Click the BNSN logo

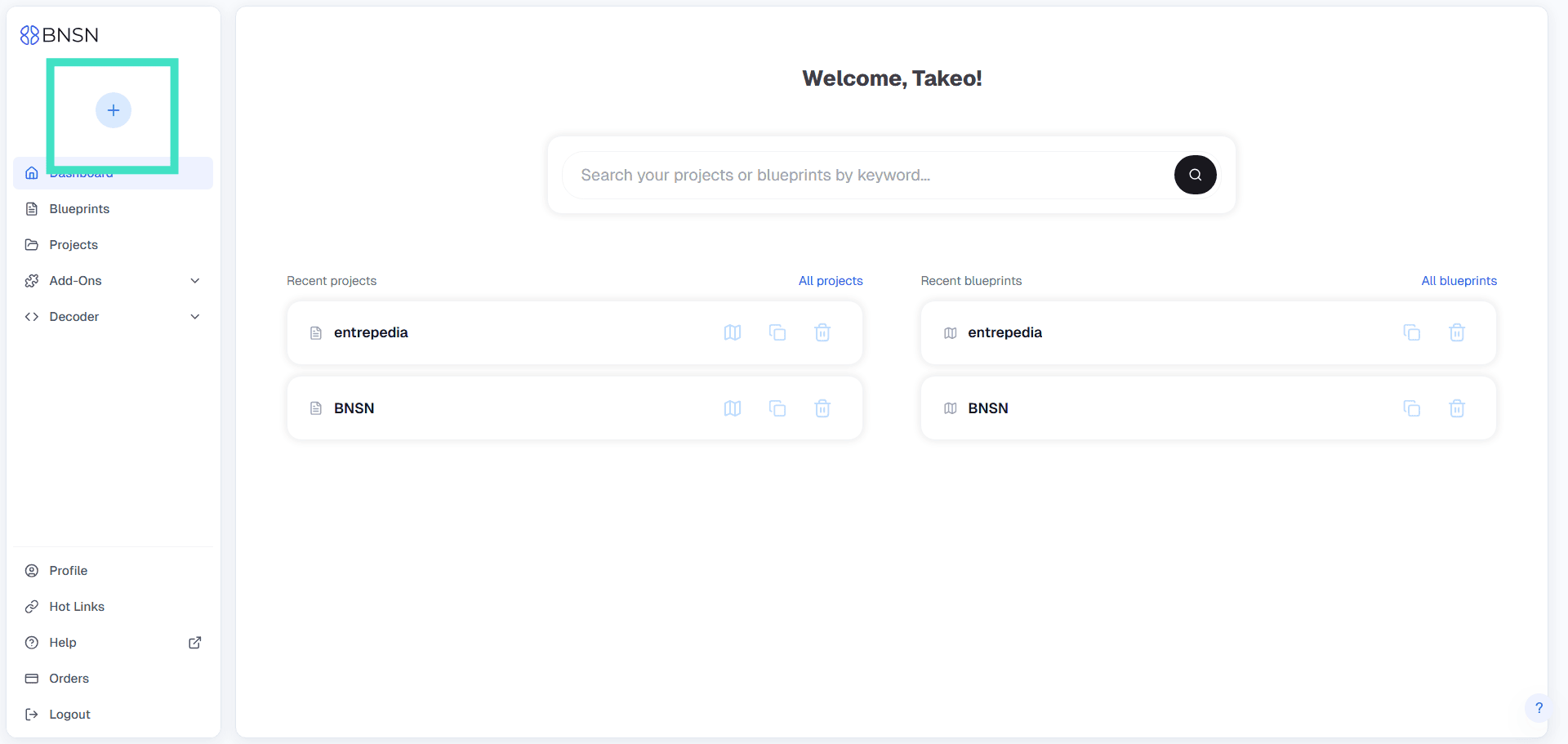click(60, 35)
